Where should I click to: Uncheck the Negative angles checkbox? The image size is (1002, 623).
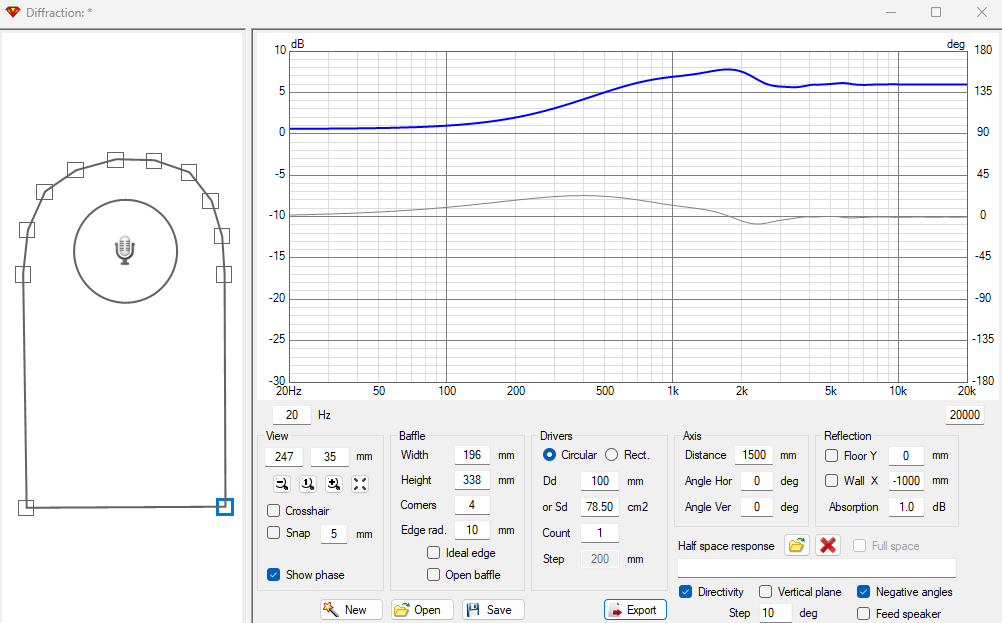(x=863, y=592)
